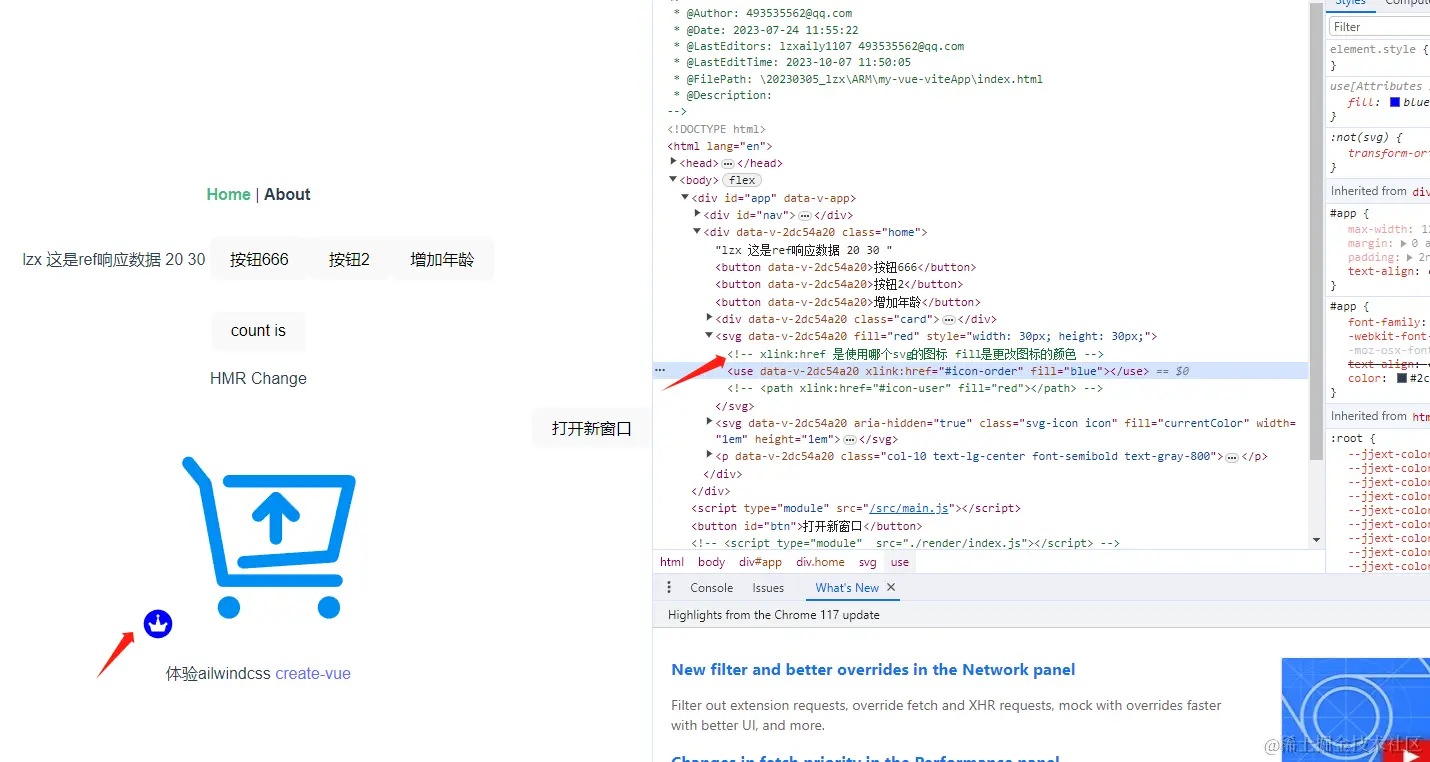Screen dimensions: 1430x762
Task: Click the count is button
Action: 258,331
